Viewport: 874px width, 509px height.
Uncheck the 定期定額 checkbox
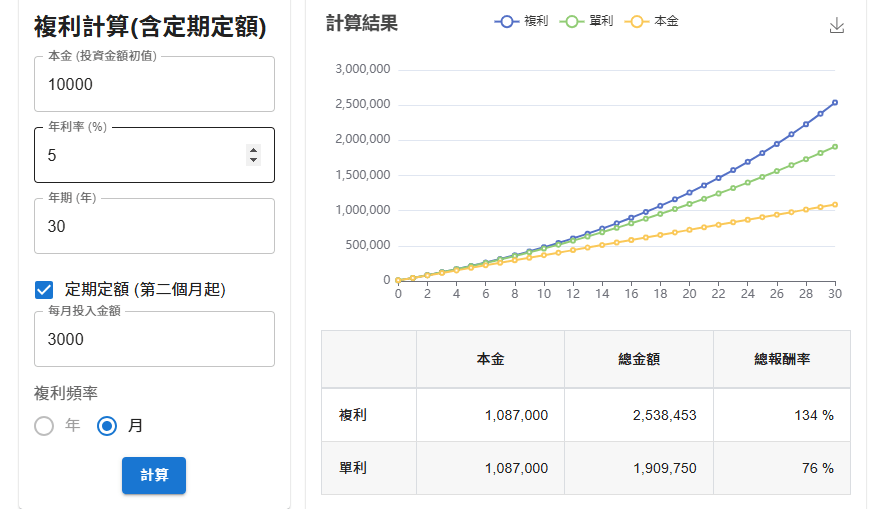point(44,290)
